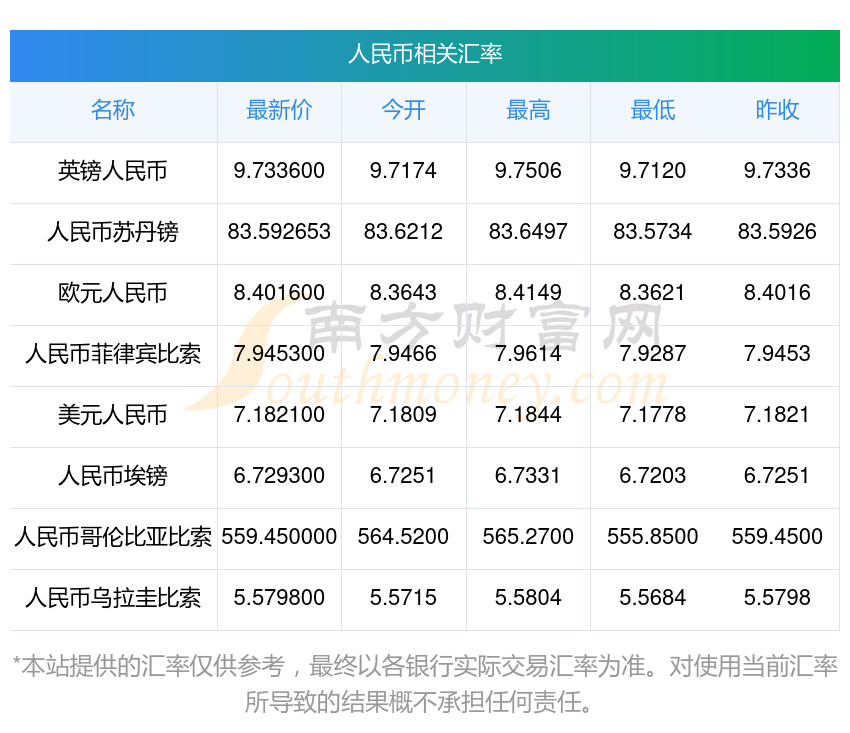Click previous close 83.5926
This screenshot has width=850, height=733.
click(x=777, y=232)
